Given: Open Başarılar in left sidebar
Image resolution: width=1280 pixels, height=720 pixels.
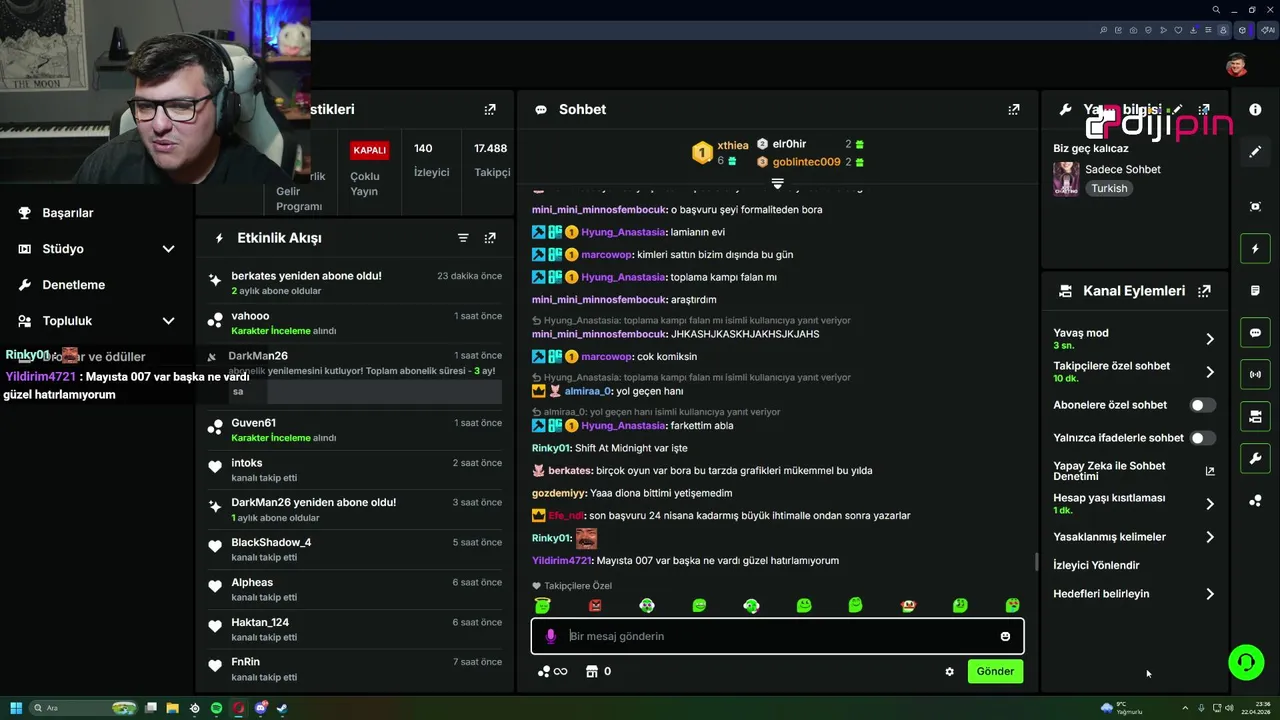Looking at the screenshot, I should click(x=68, y=213).
